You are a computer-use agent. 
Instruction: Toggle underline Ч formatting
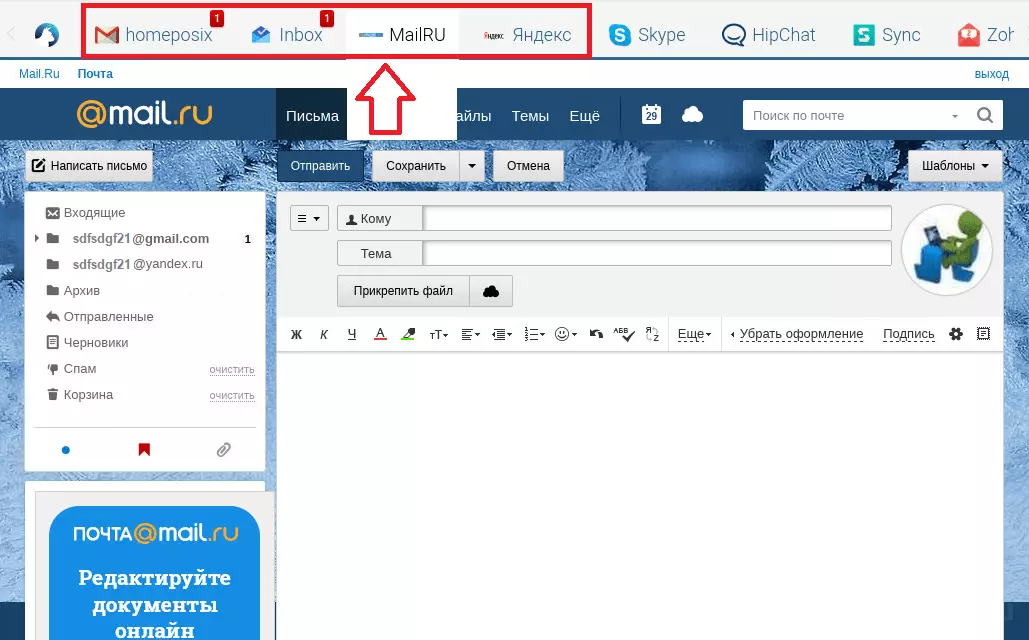tap(352, 334)
